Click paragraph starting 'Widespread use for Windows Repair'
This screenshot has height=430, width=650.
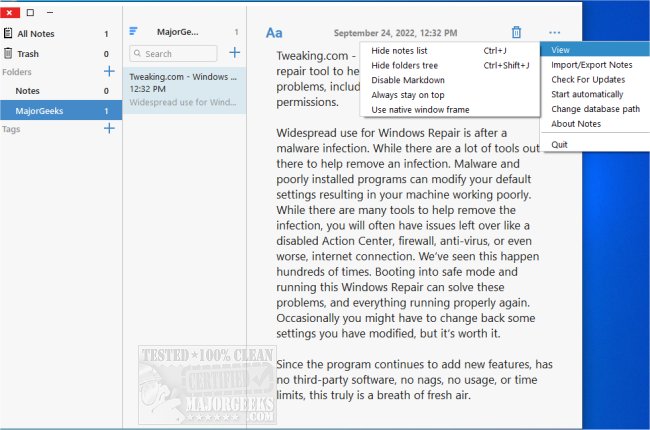(x=407, y=233)
